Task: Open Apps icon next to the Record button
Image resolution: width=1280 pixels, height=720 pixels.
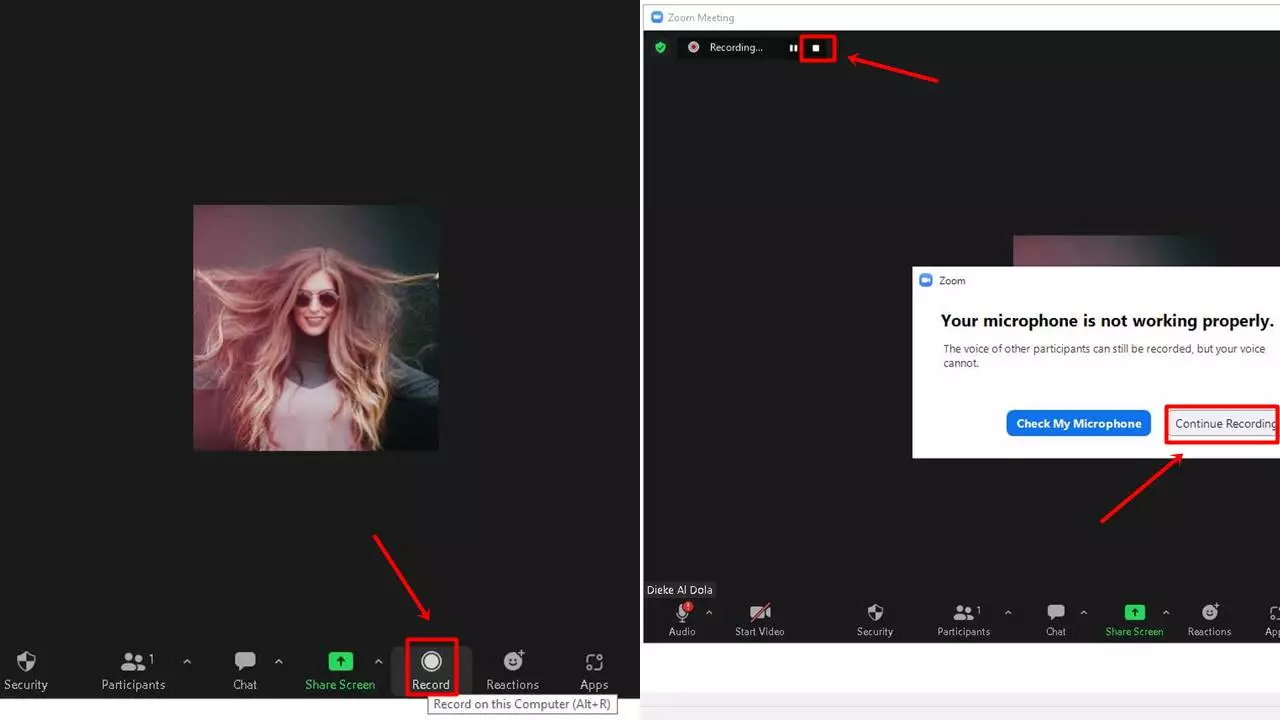Action: (x=594, y=668)
